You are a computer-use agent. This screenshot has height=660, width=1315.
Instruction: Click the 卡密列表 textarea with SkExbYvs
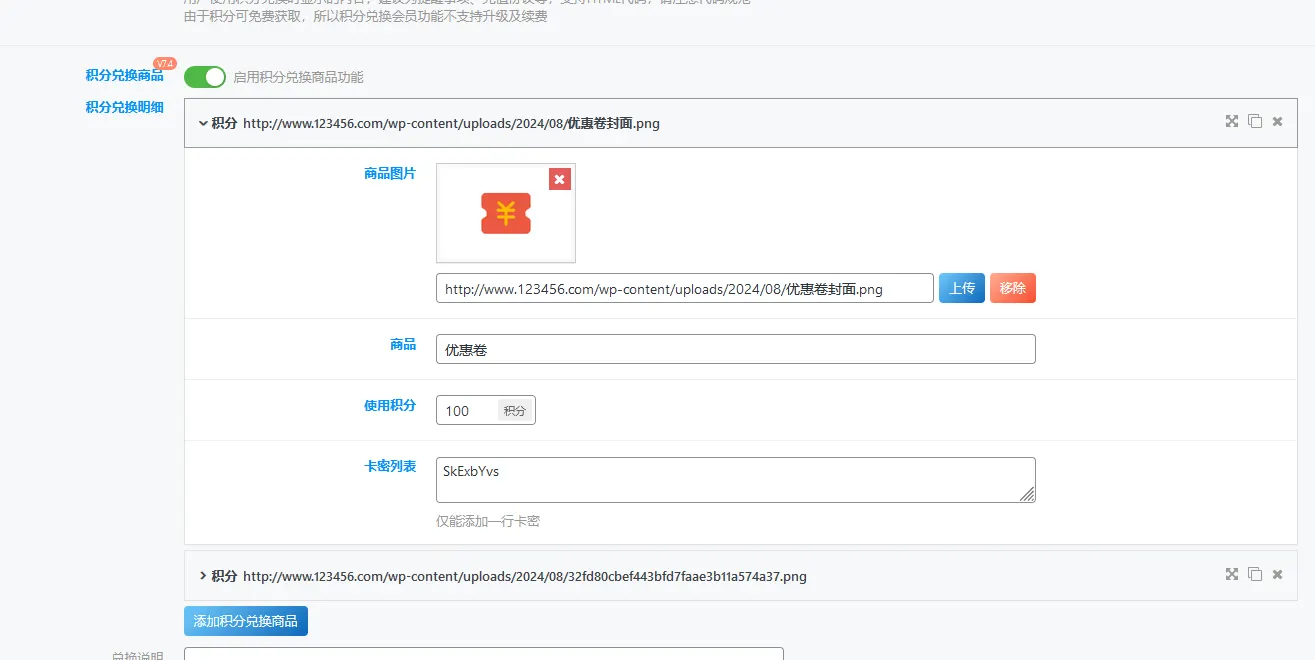[x=736, y=480]
